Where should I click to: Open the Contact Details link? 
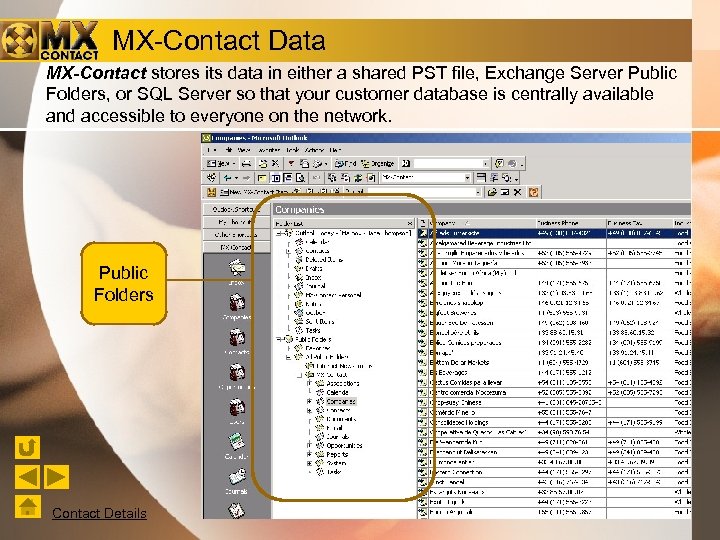(99, 513)
